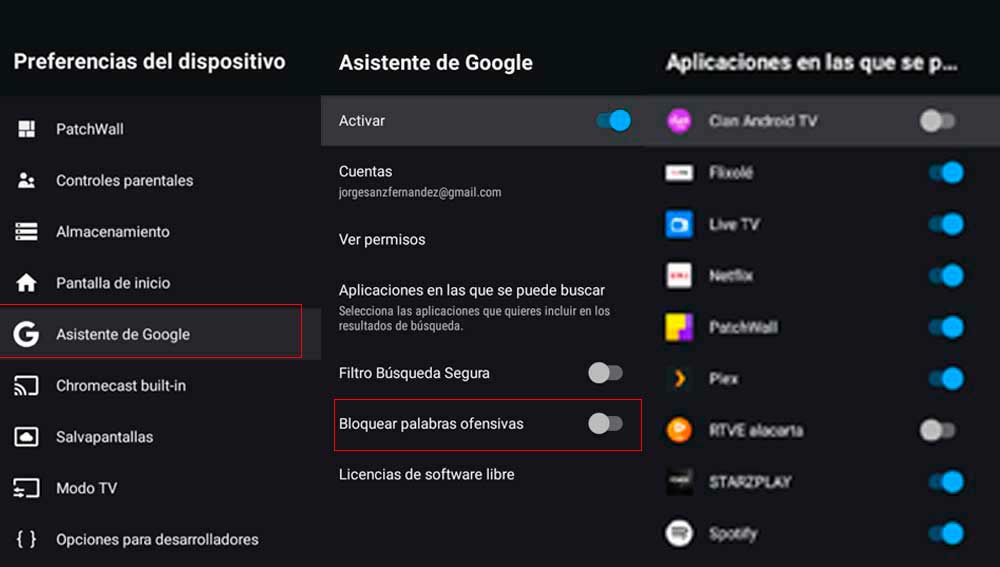Disable the STARZPLAY toggle
This screenshot has width=1000, height=567.
pyautogui.click(x=946, y=482)
